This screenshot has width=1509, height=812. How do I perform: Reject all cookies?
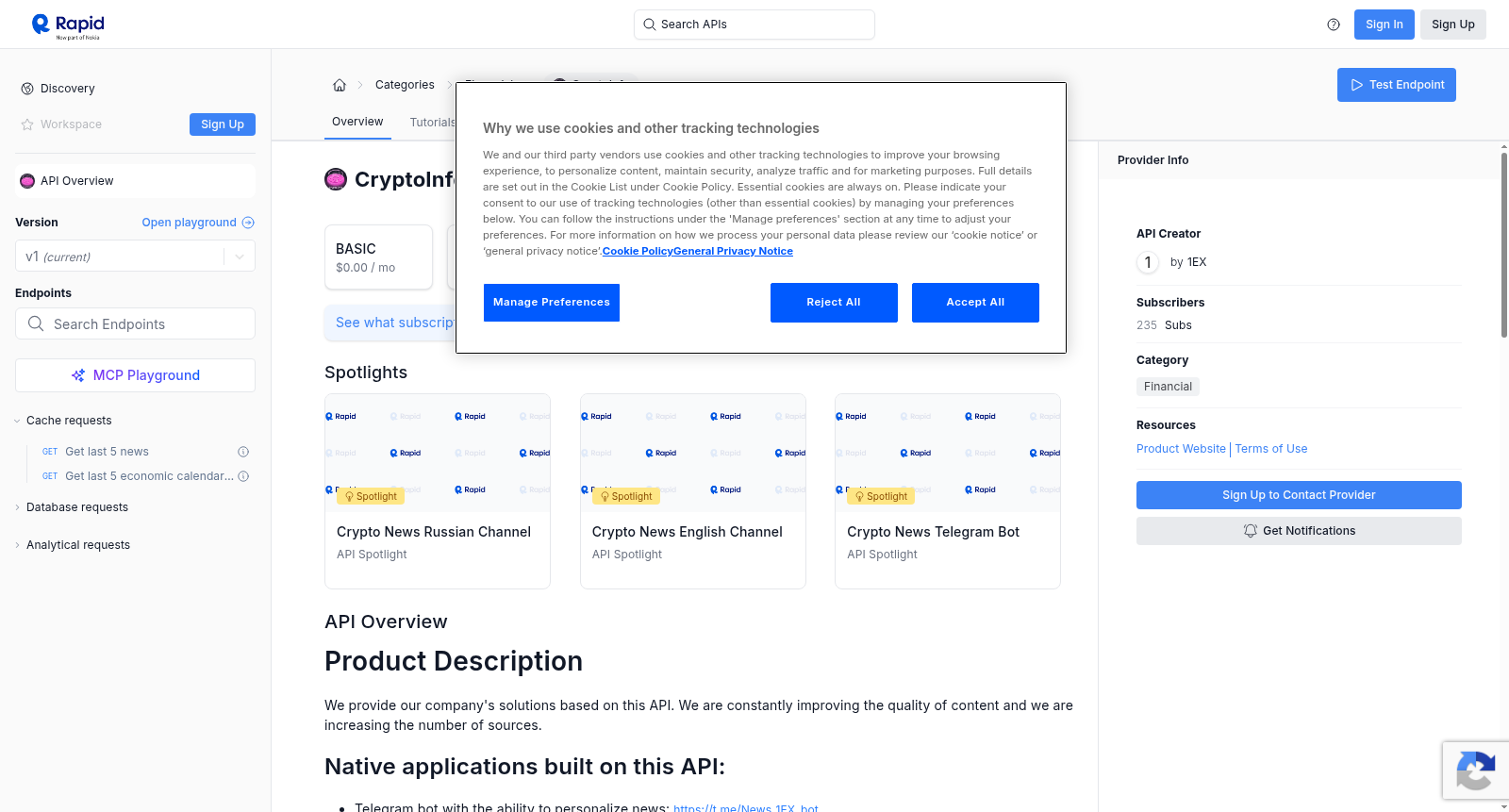(x=834, y=303)
